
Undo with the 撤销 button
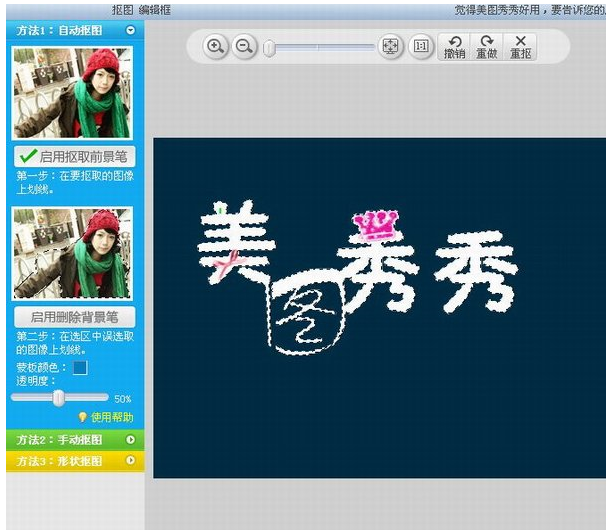454,47
